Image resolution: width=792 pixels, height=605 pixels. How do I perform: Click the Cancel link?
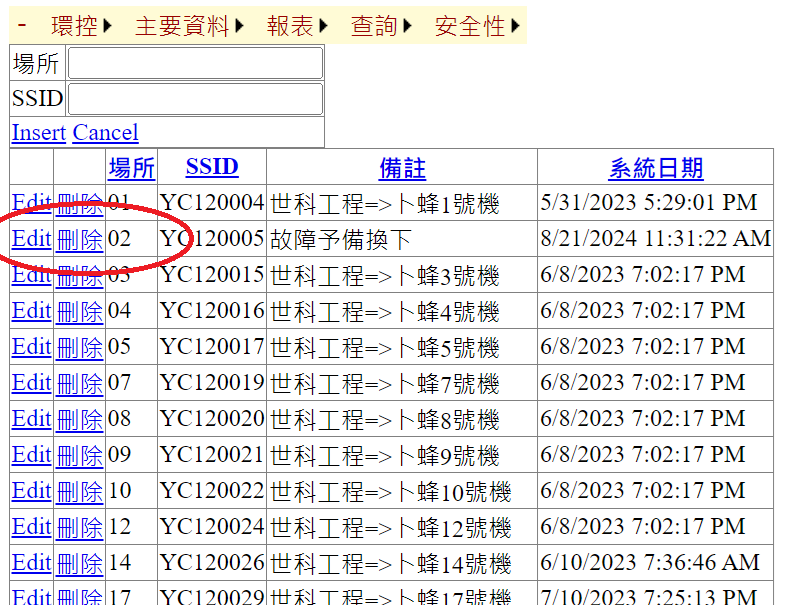coord(105,133)
